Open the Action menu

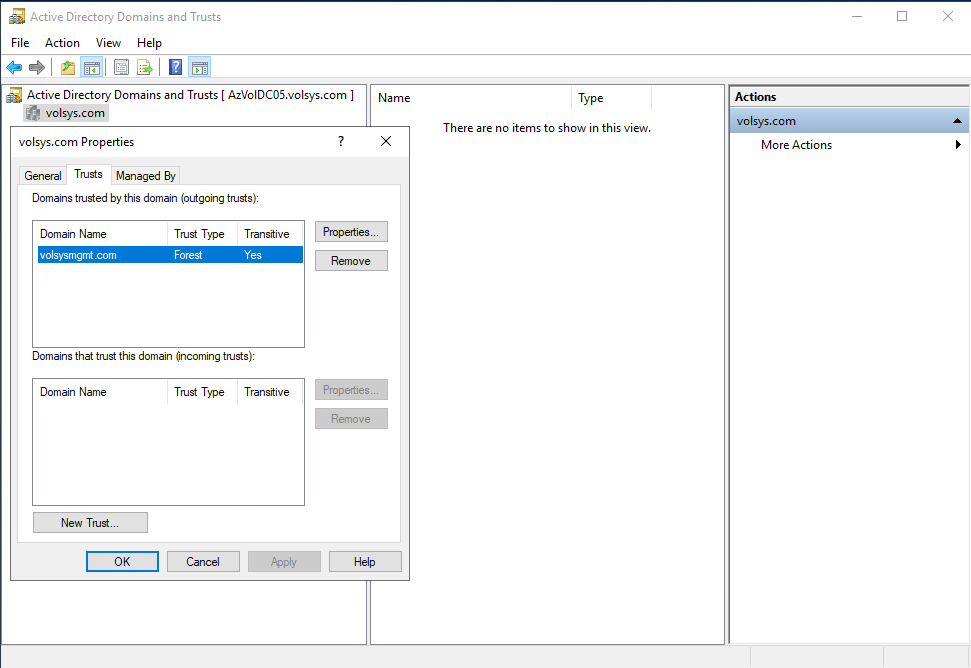(62, 43)
